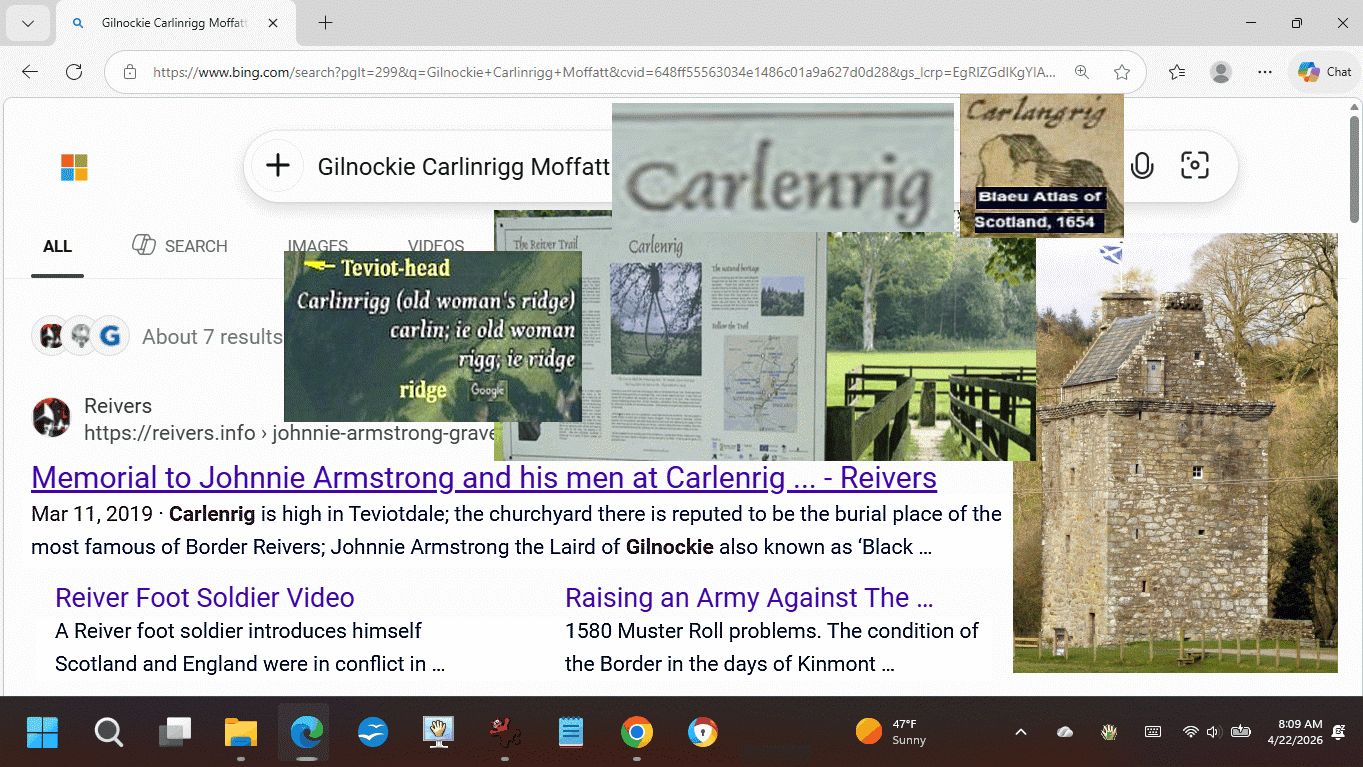
Task: Show hidden system tray icons
Action: (1020, 732)
